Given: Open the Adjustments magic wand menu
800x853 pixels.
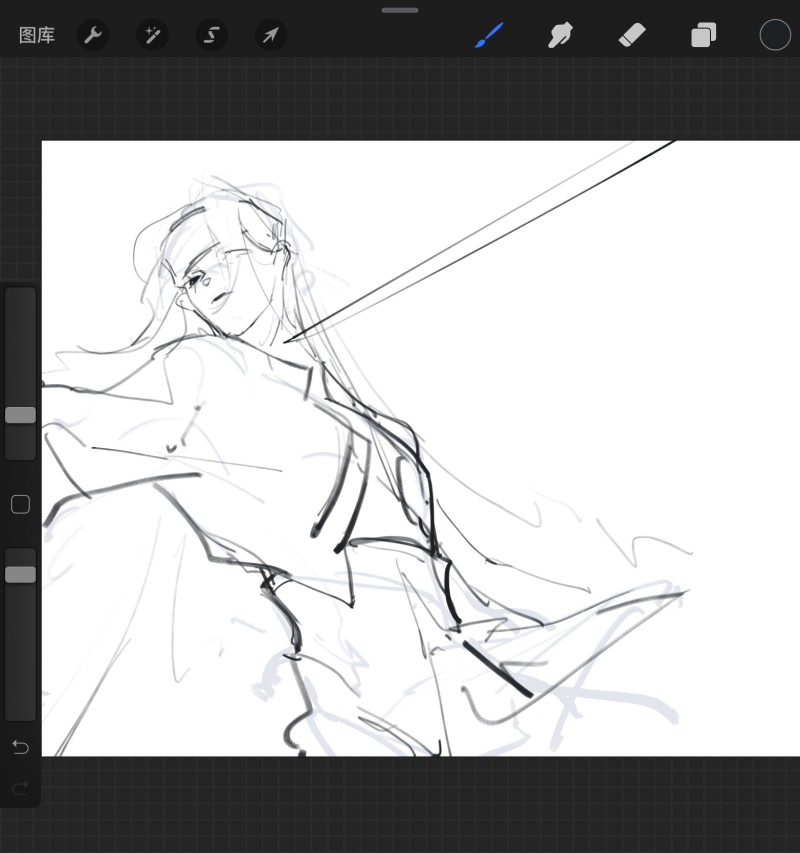Looking at the screenshot, I should point(152,35).
